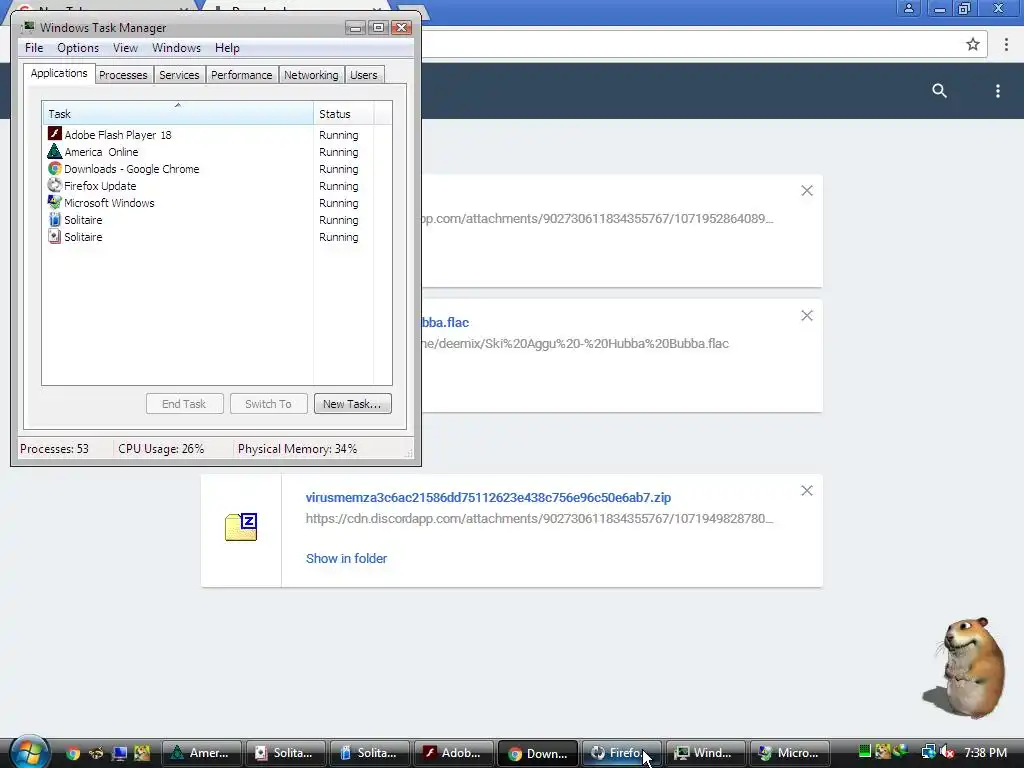Click Running status of Firefox Update row
The image size is (1024, 768).
click(338, 186)
